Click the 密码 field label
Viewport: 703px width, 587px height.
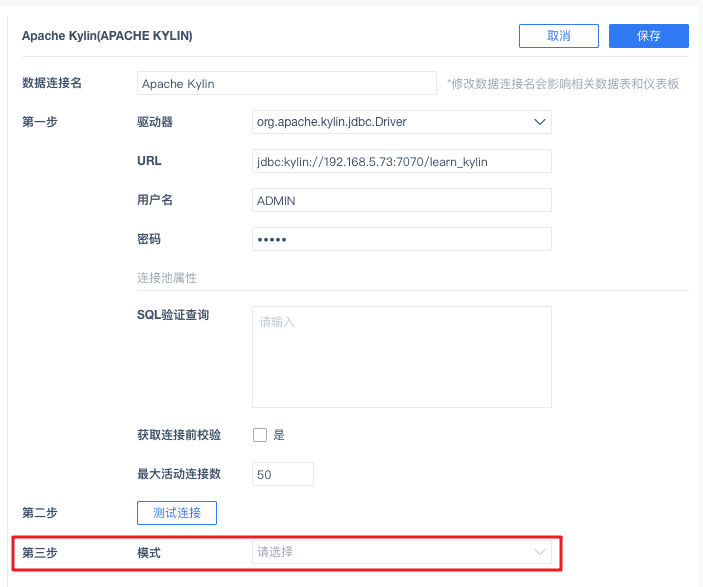149,239
